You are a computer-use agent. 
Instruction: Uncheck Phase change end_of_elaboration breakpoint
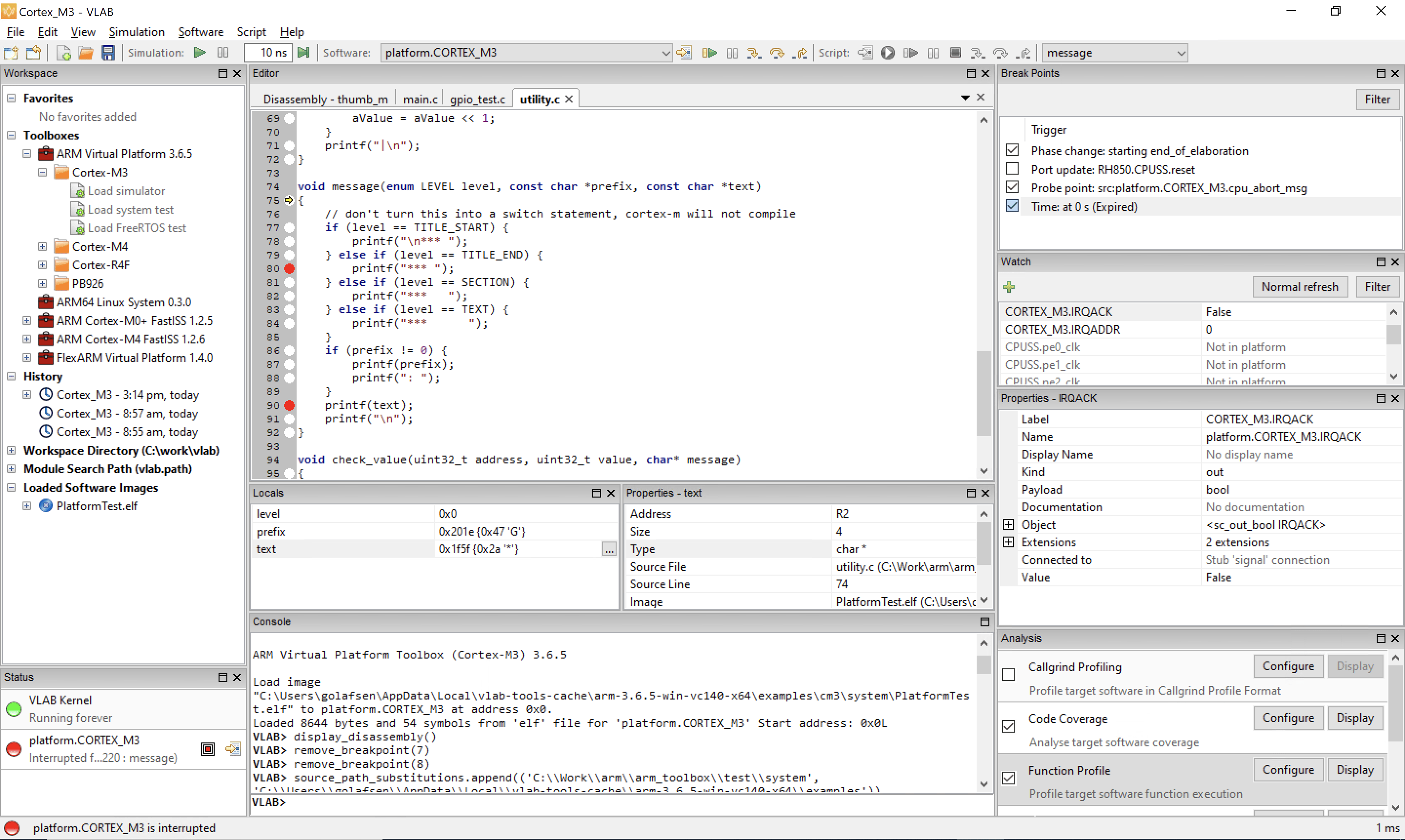(x=1012, y=150)
